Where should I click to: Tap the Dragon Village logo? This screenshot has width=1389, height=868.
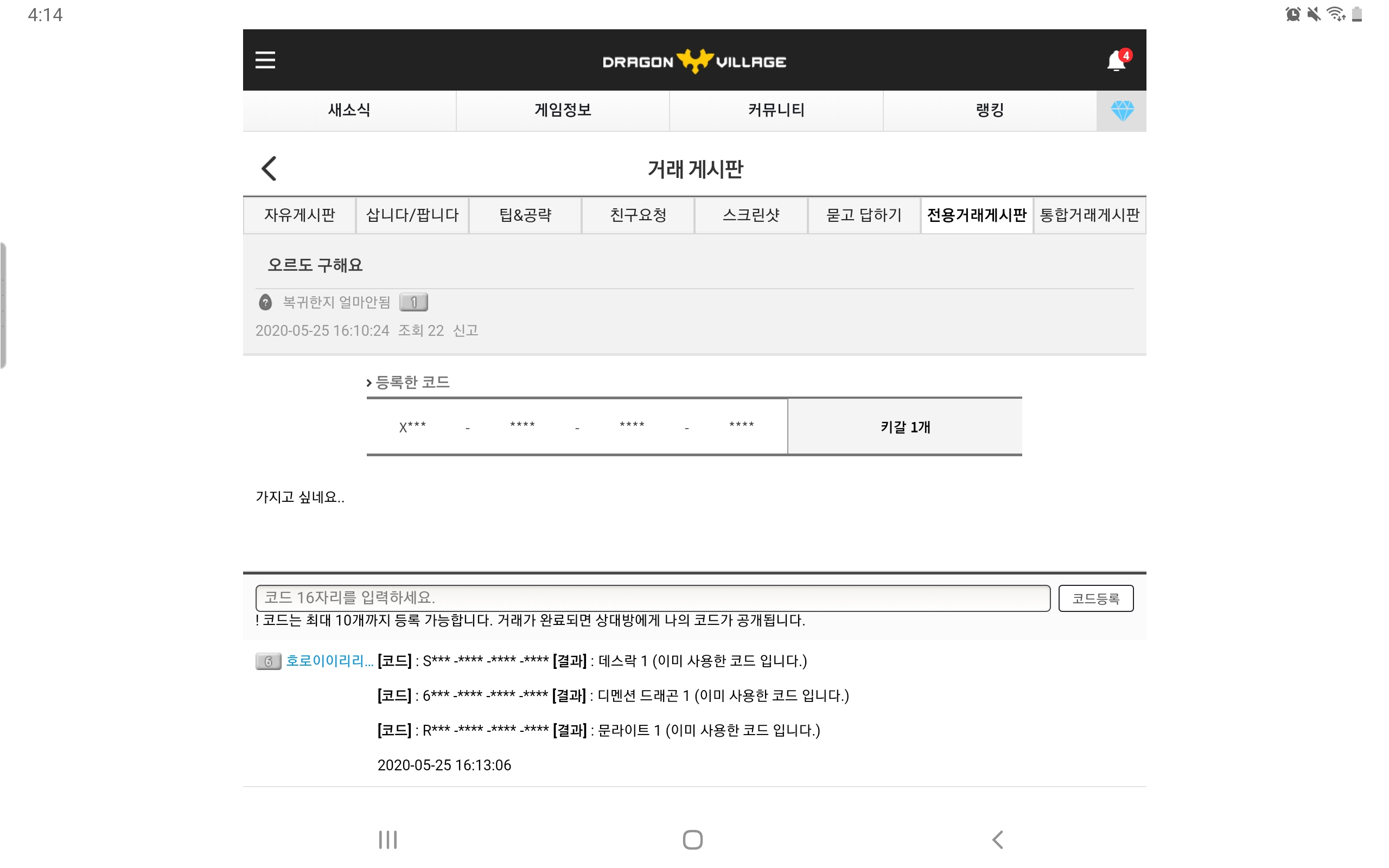coord(694,61)
